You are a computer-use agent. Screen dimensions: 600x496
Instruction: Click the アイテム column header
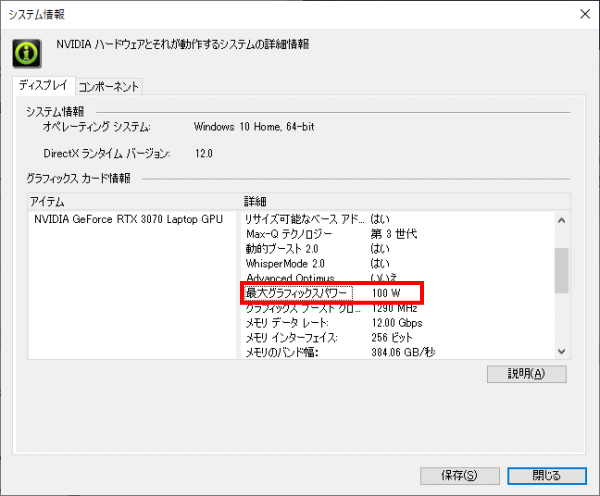click(x=47, y=202)
